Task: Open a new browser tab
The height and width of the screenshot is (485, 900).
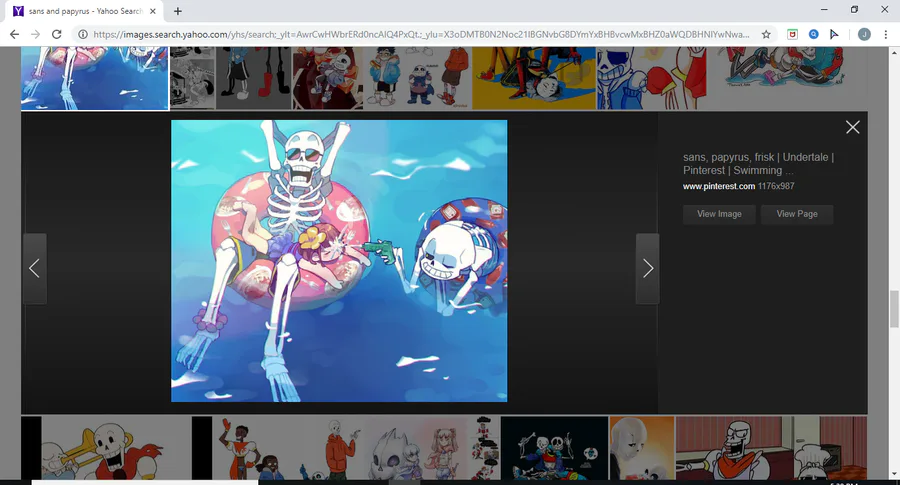Action: 178,11
